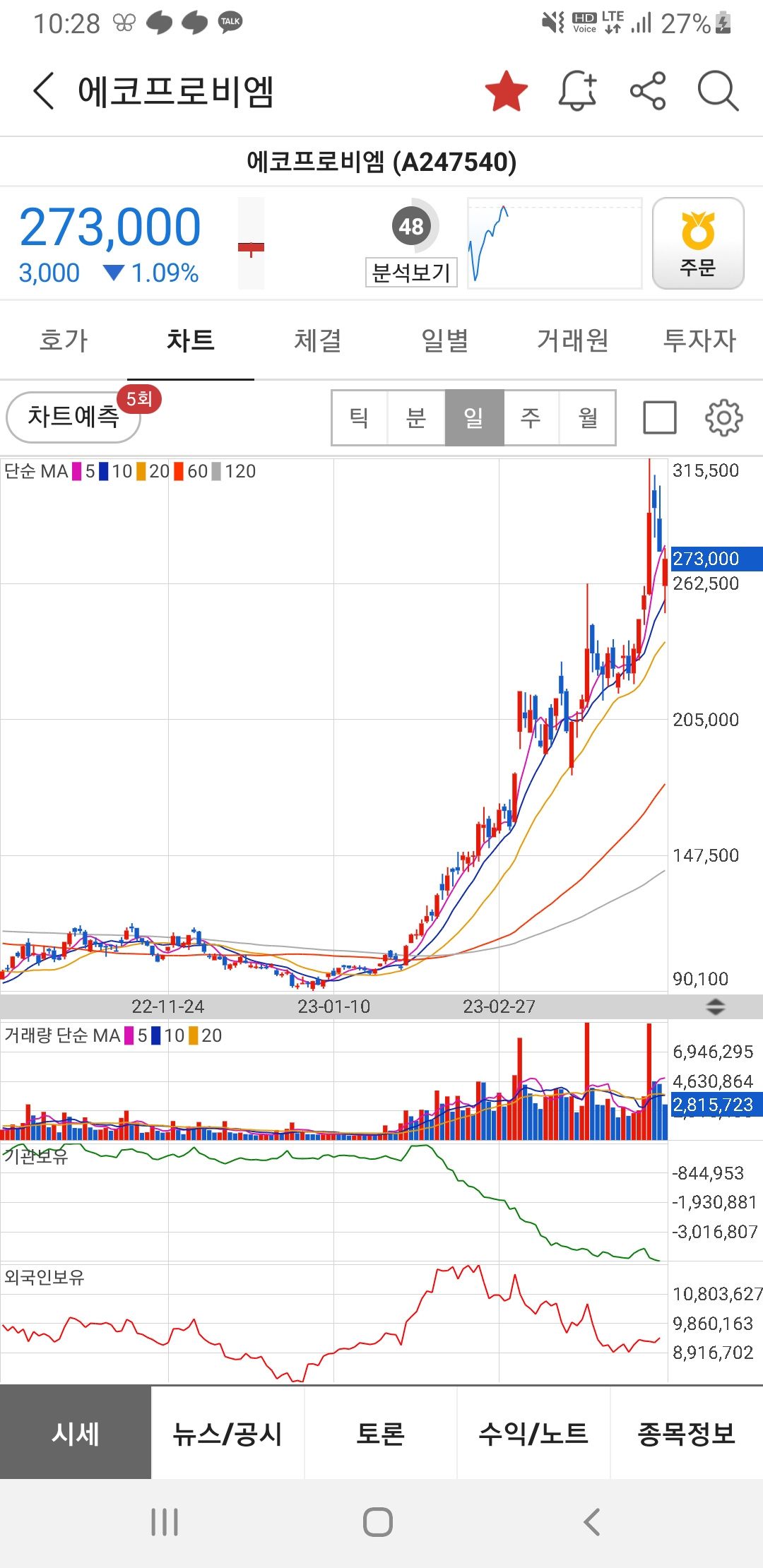Tap the red MA 60 swatch
Screen dimensions: 763x1568
pos(179,471)
